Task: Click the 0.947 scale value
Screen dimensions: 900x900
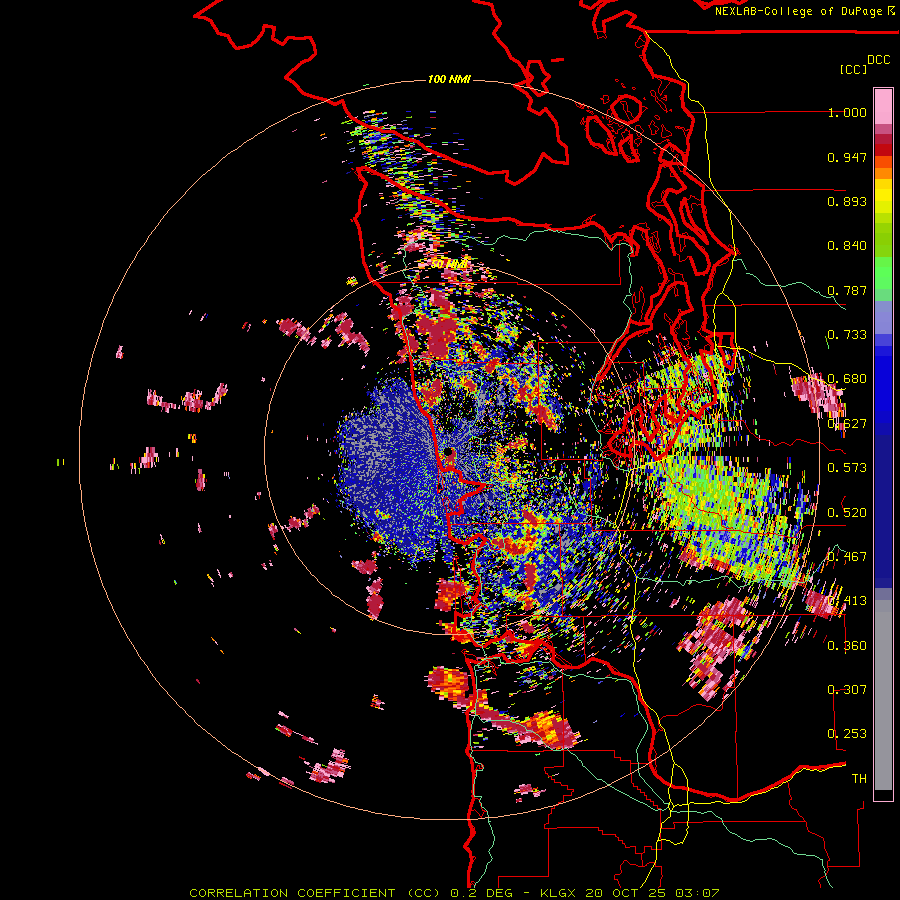Action: pos(847,157)
